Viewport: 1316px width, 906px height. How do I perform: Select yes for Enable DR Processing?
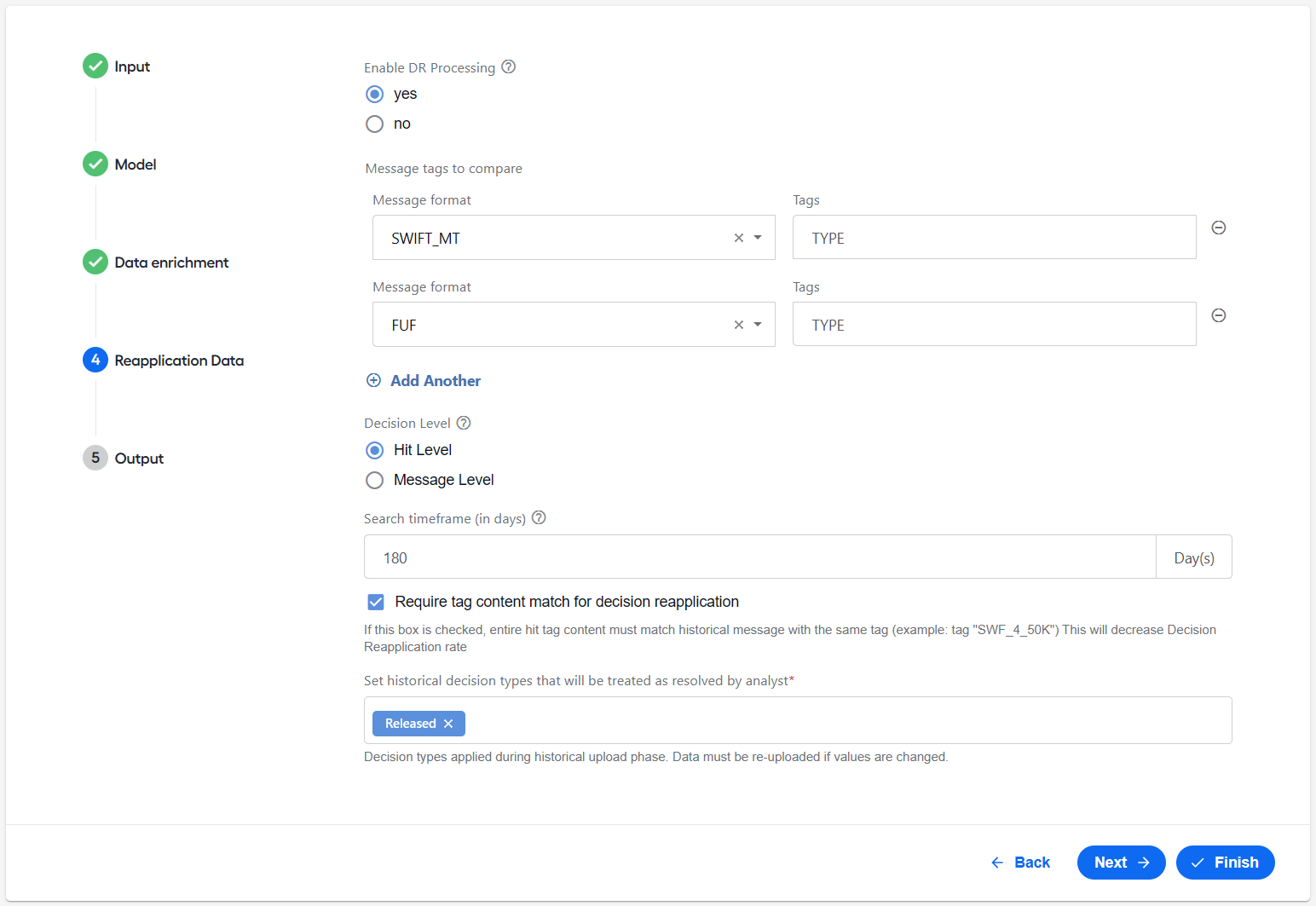point(374,94)
